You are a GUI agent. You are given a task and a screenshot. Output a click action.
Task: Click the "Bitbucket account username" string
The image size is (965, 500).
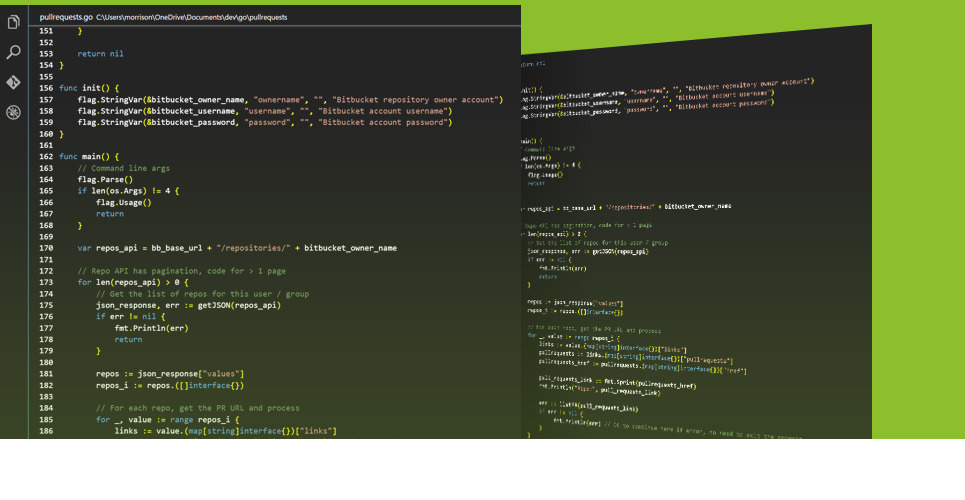385,111
